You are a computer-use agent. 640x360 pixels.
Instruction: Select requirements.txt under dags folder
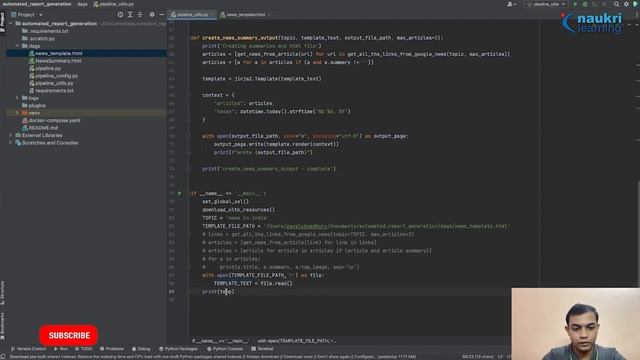coord(54,91)
